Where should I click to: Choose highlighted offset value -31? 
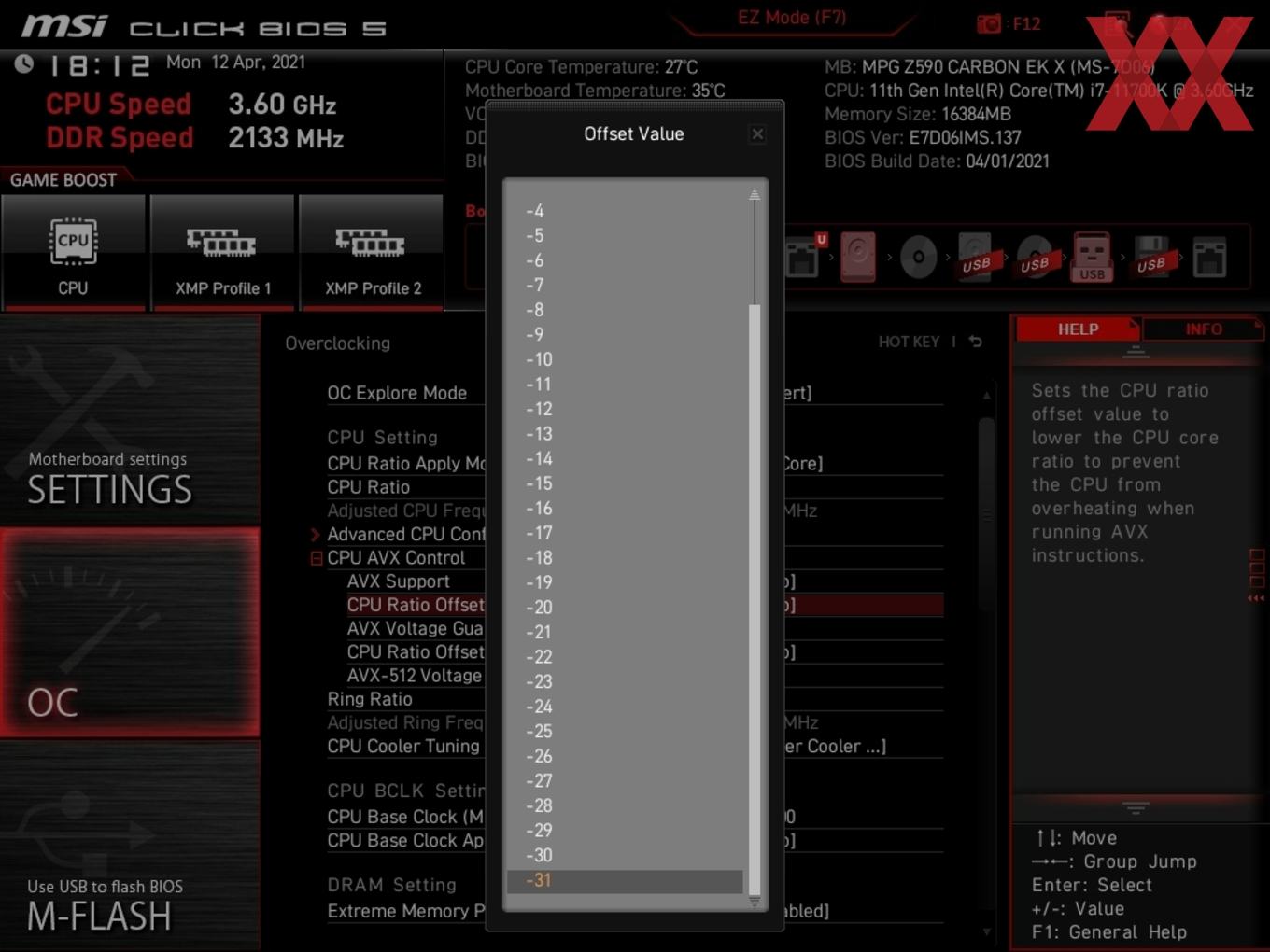click(x=625, y=880)
